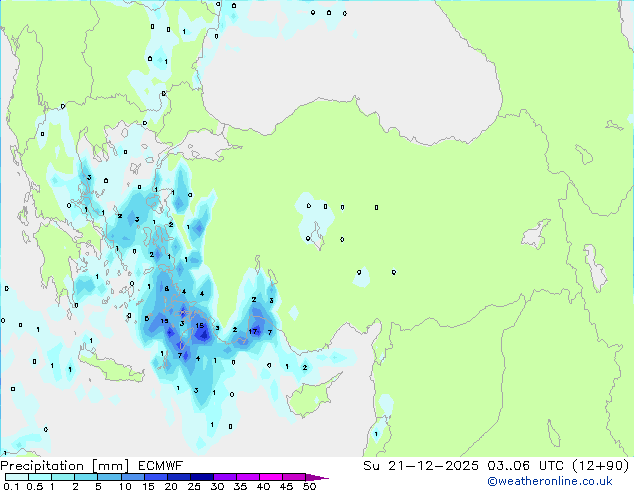
Task: Pick the 20–25 mm legend swatch
Action: (x=178, y=477)
